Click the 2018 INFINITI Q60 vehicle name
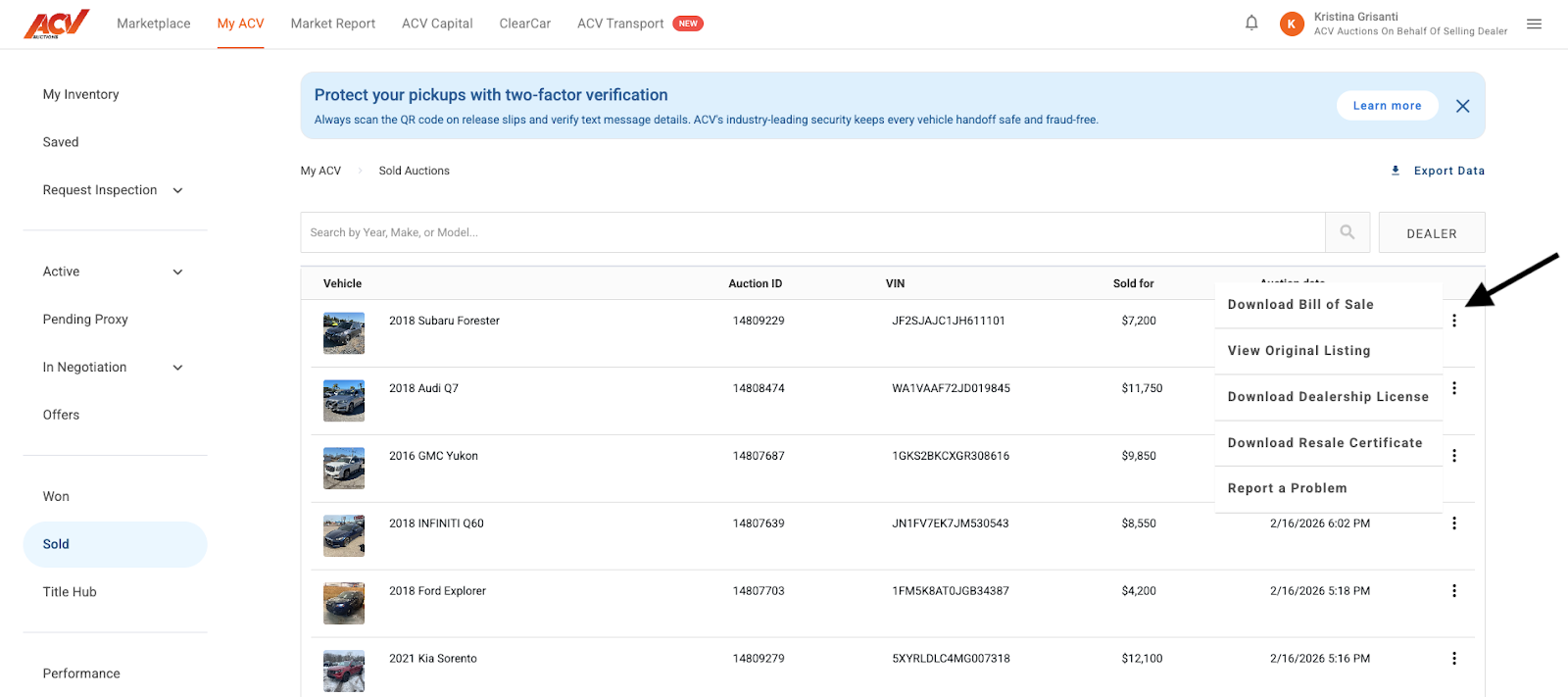1568x697 pixels. (x=436, y=523)
